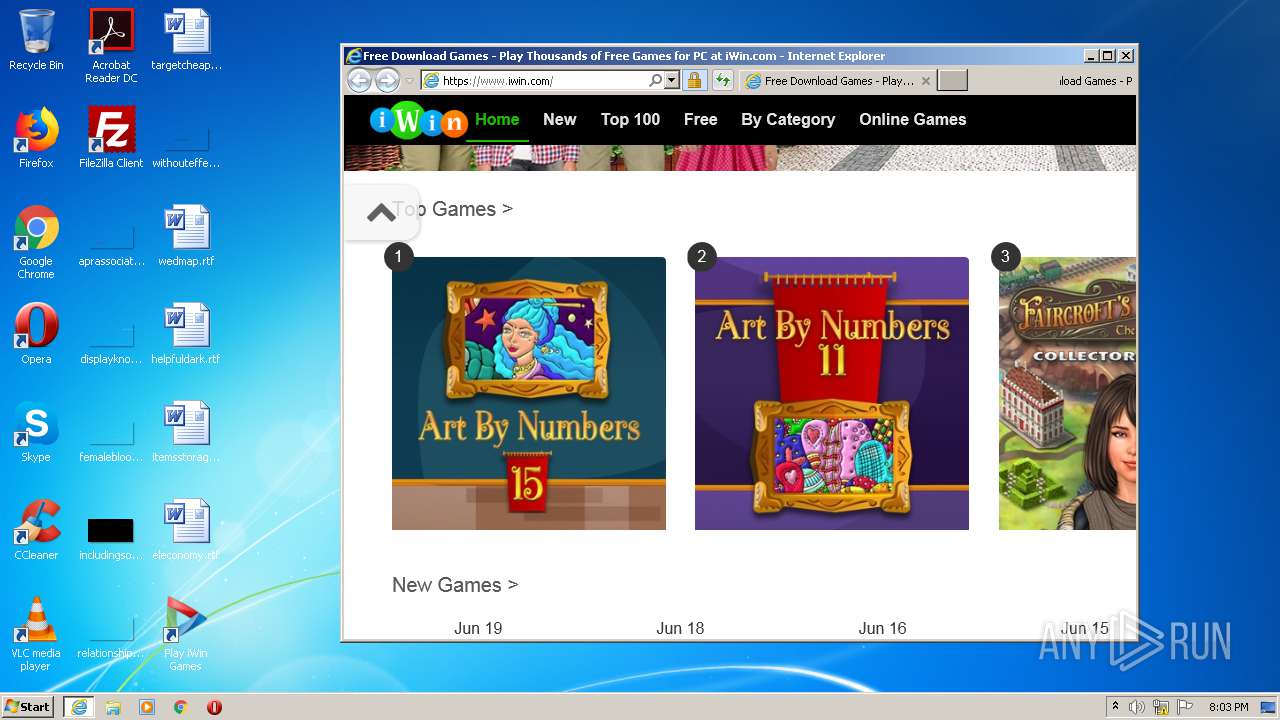Open the Home menu on iWin

pos(497,119)
